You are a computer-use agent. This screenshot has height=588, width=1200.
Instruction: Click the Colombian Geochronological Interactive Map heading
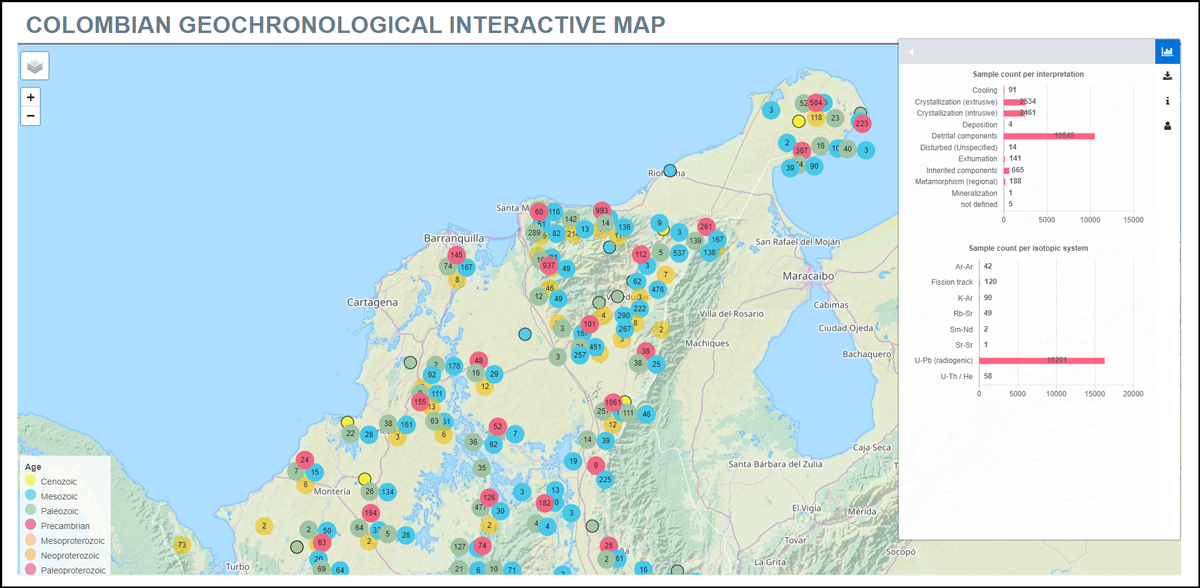click(x=346, y=25)
